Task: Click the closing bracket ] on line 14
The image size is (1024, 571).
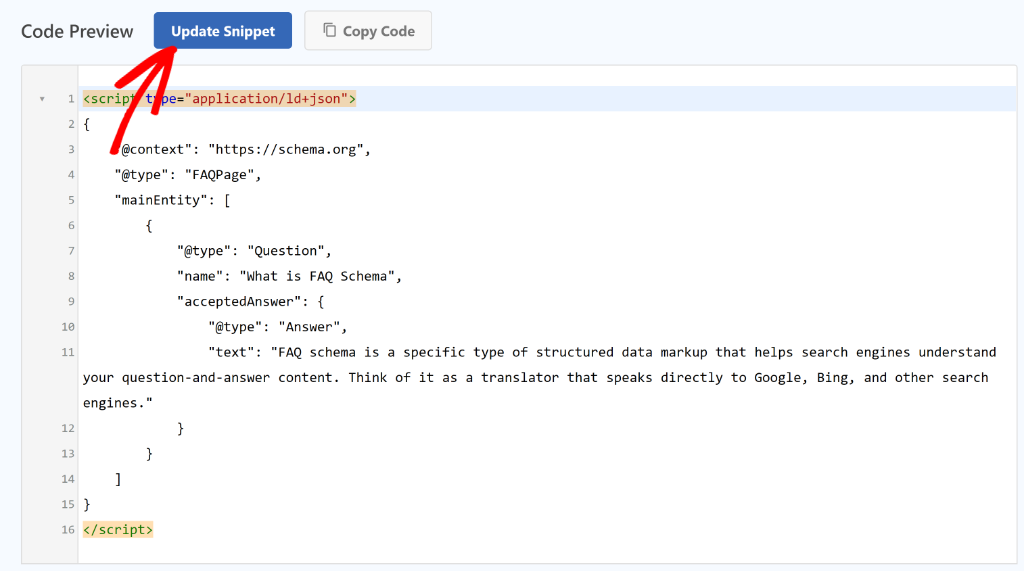Action: coord(118,480)
